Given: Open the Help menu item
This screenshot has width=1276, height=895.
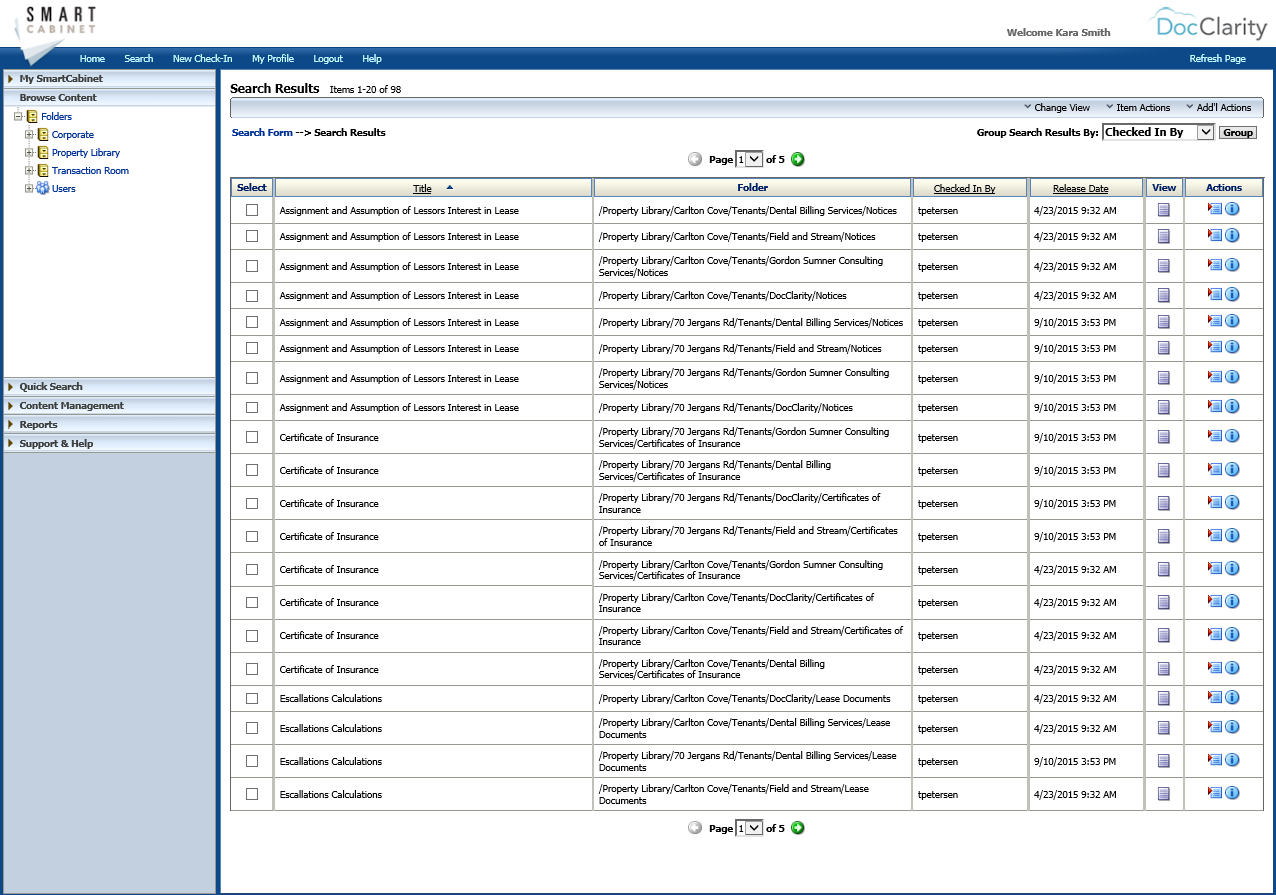Looking at the screenshot, I should (x=372, y=58).
